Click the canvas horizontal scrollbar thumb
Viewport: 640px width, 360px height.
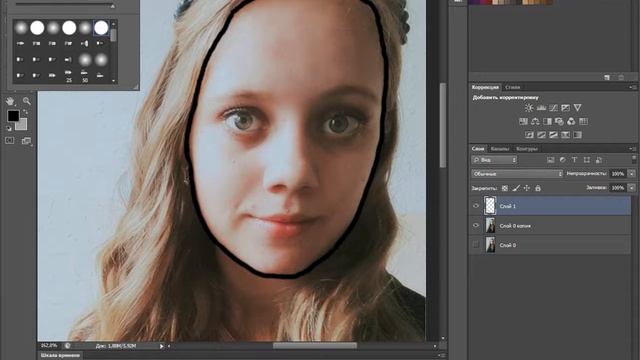click(315, 346)
